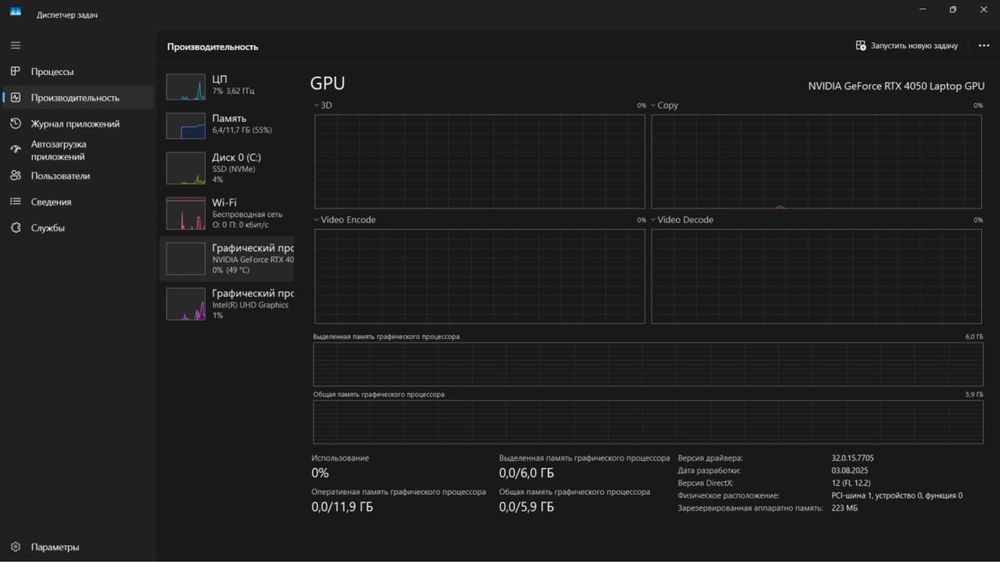Click the Параметры gear icon
Screen dimensions: 1000x562
click(15, 547)
